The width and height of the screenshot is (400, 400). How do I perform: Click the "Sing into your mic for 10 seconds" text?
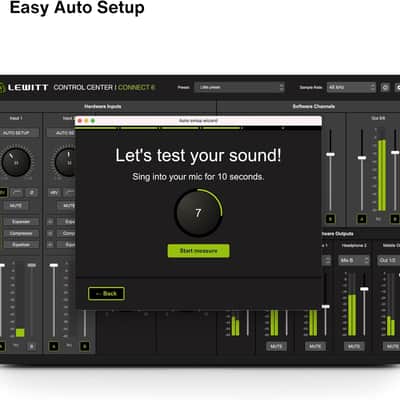point(198,177)
